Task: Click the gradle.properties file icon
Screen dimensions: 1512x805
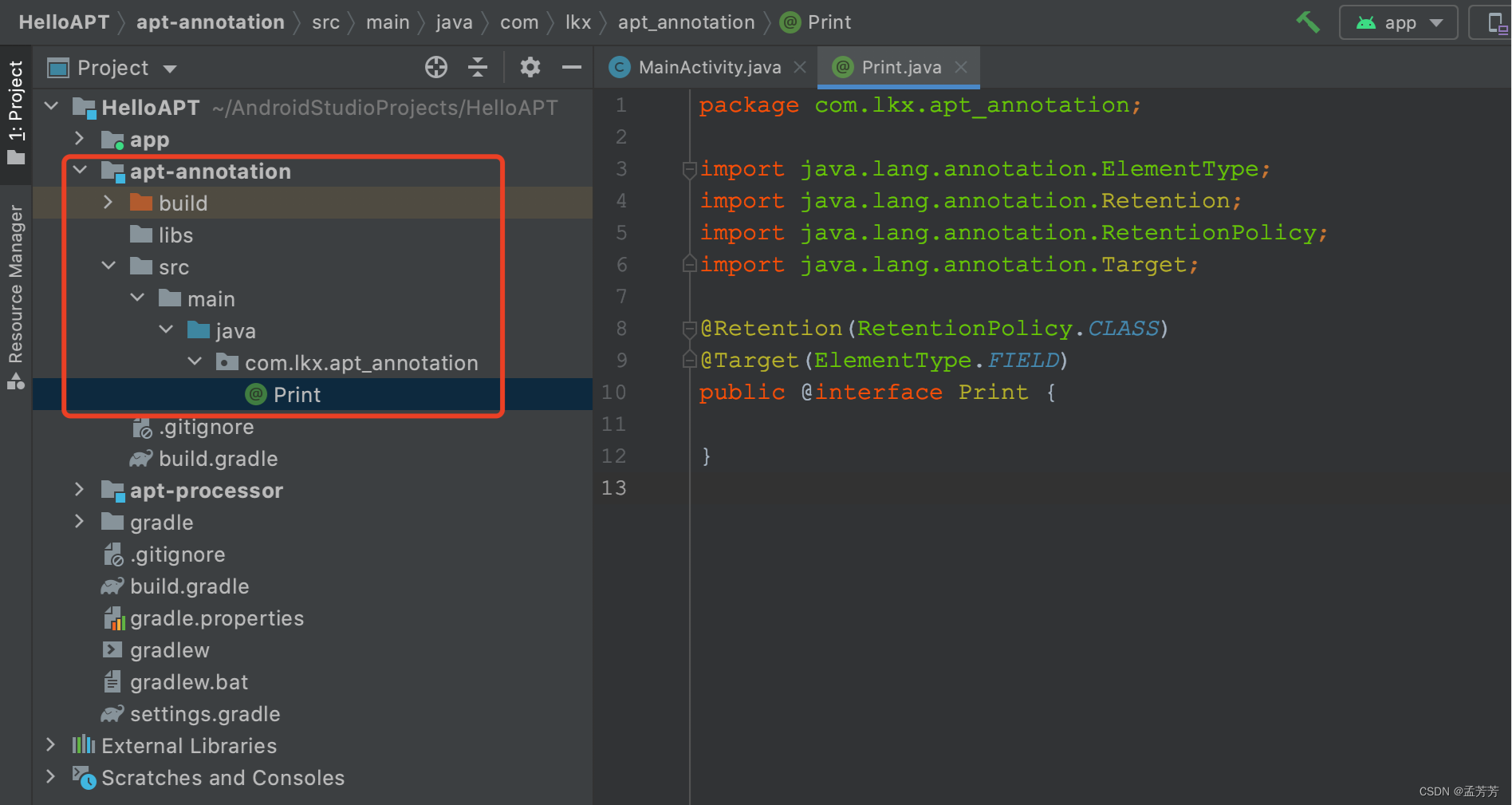Action: click(114, 618)
